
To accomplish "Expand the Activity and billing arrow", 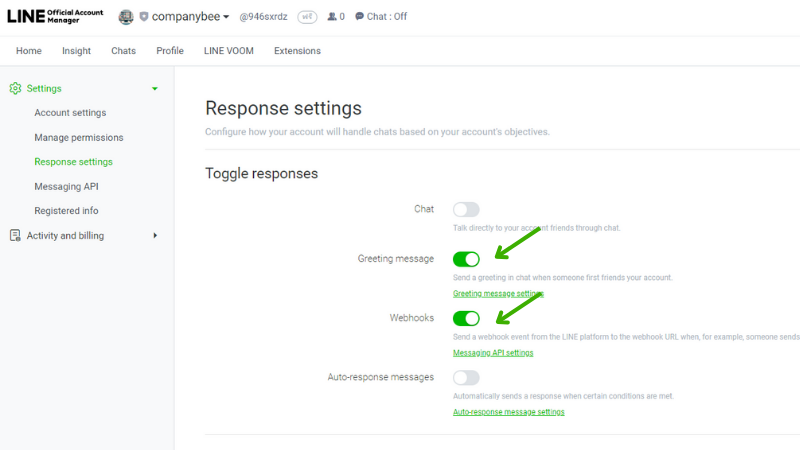I will coord(155,236).
